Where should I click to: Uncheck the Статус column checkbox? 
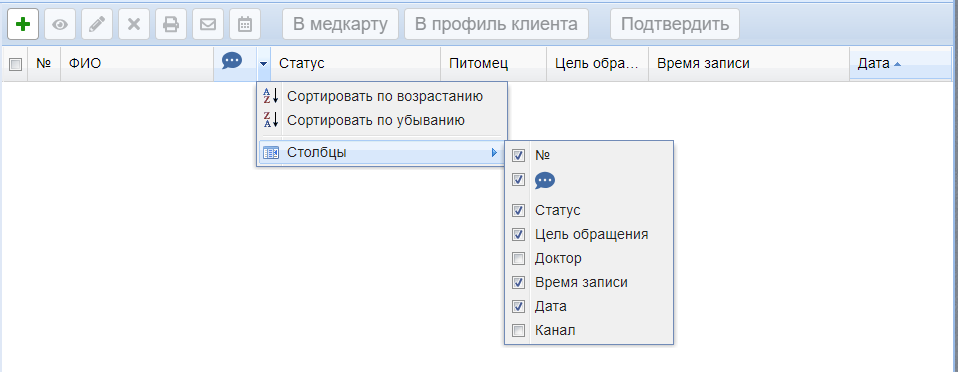(518, 211)
